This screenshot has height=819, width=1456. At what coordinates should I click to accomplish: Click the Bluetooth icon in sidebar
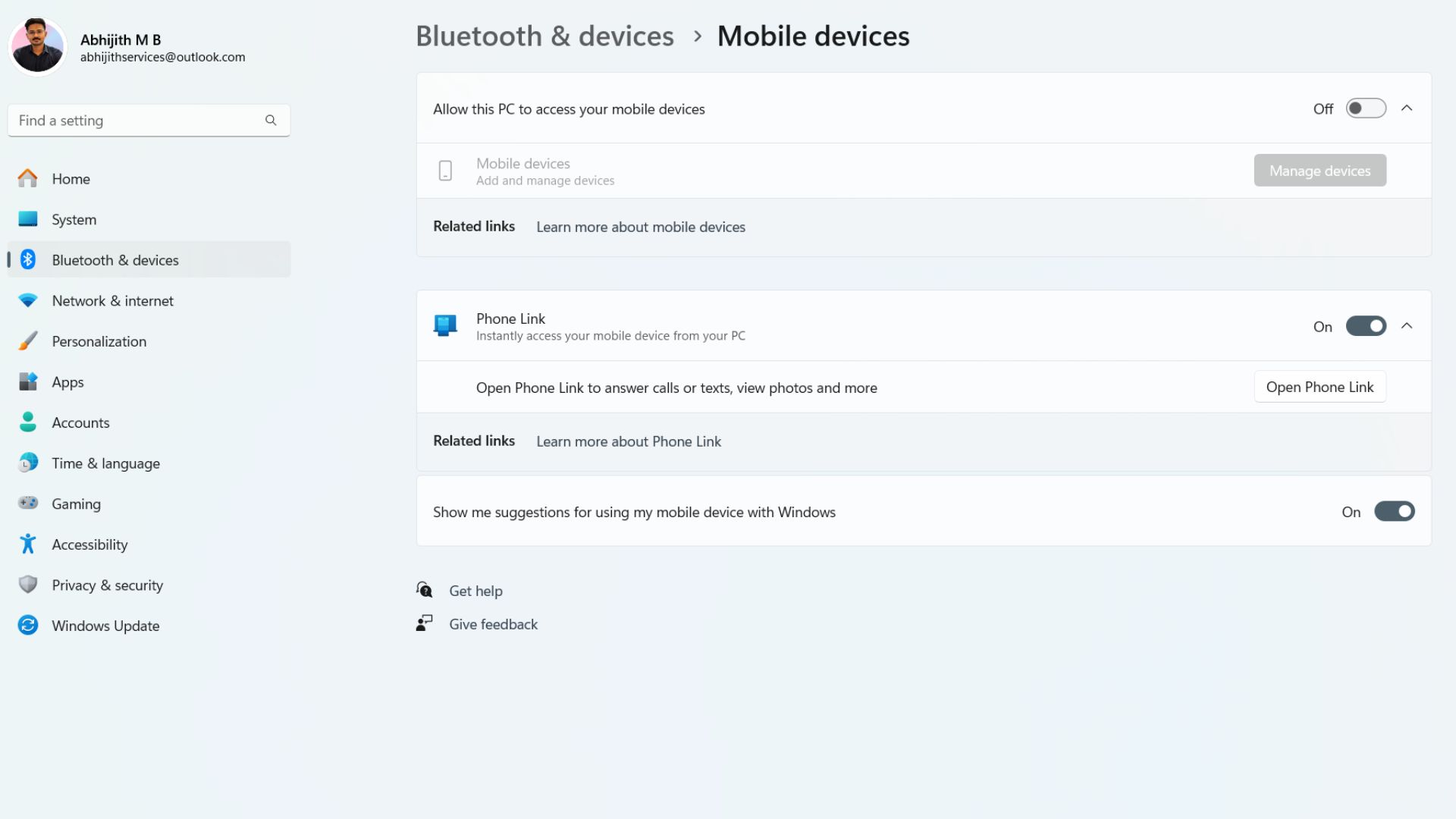(28, 259)
